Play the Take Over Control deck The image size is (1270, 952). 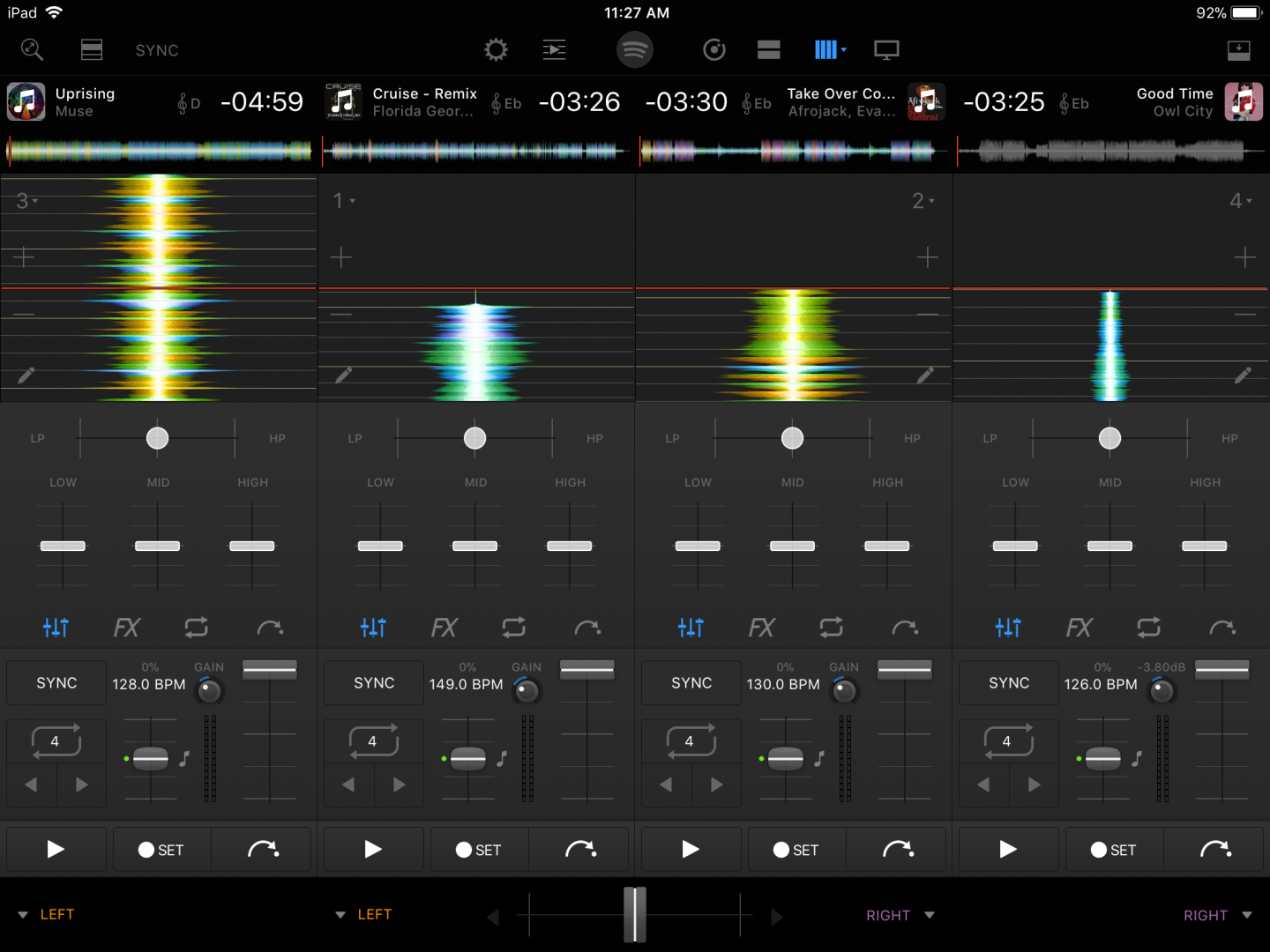(x=691, y=849)
